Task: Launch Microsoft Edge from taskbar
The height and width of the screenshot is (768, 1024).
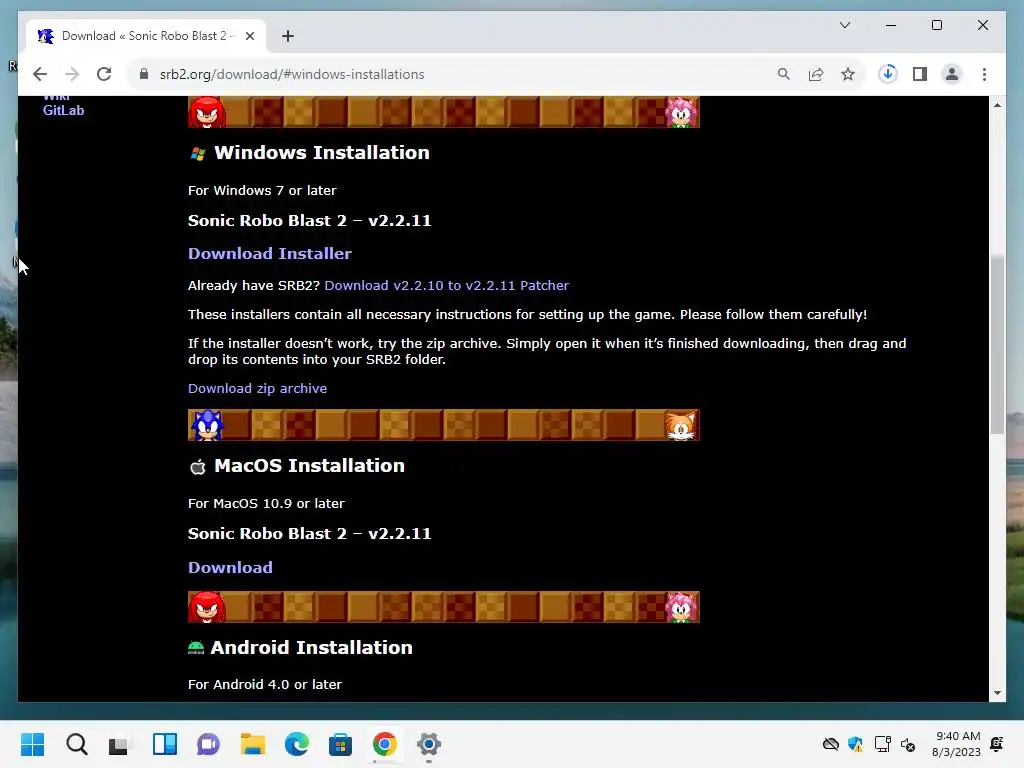Action: coord(296,744)
